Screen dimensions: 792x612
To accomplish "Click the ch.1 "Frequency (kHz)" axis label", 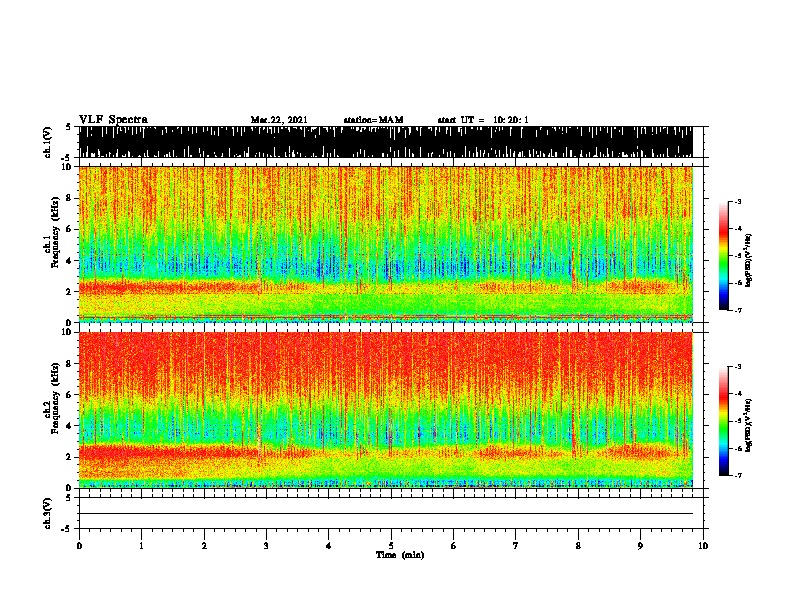I will [54, 233].
